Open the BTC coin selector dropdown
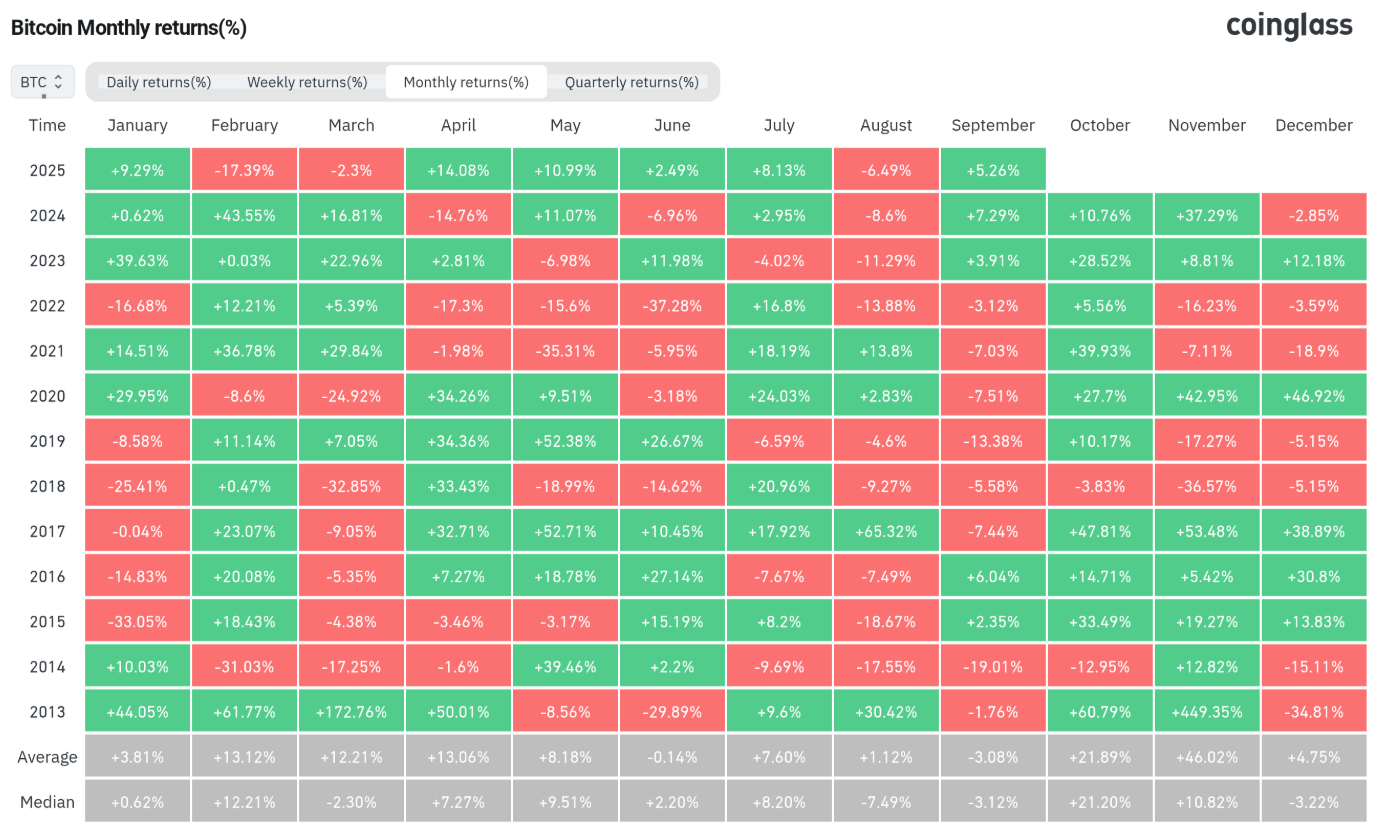The width and height of the screenshot is (1390, 838). tap(42, 82)
